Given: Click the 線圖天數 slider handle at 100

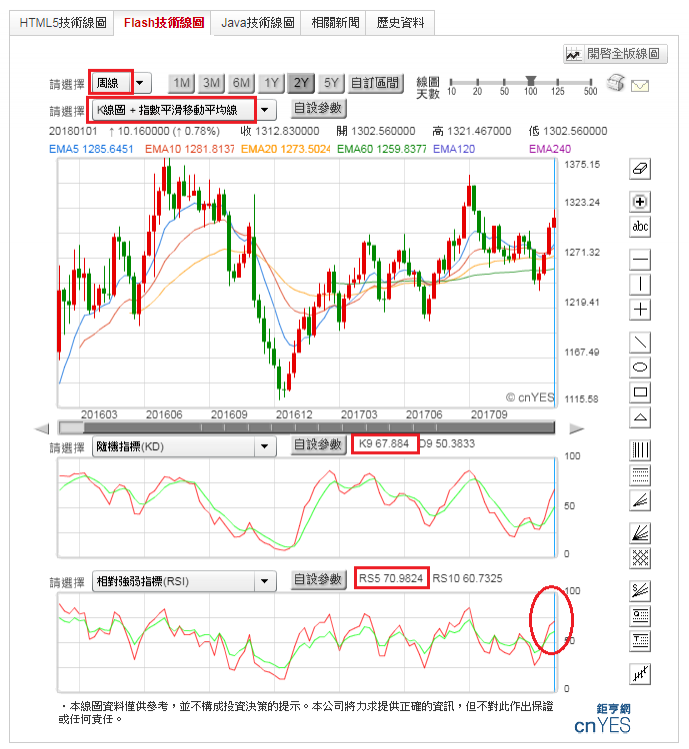Looking at the screenshot, I should 530,80.
